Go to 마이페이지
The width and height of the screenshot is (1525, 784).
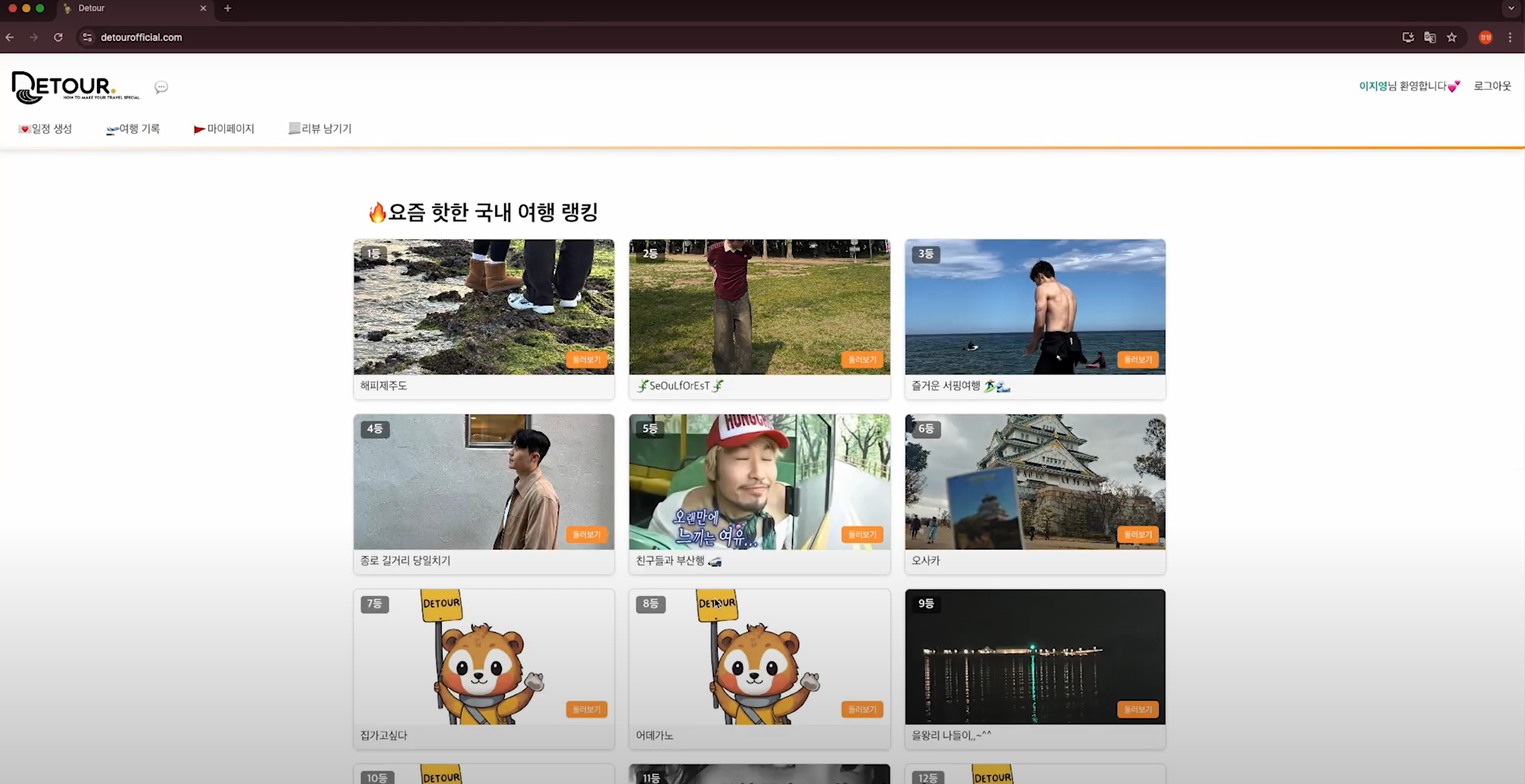[224, 129]
